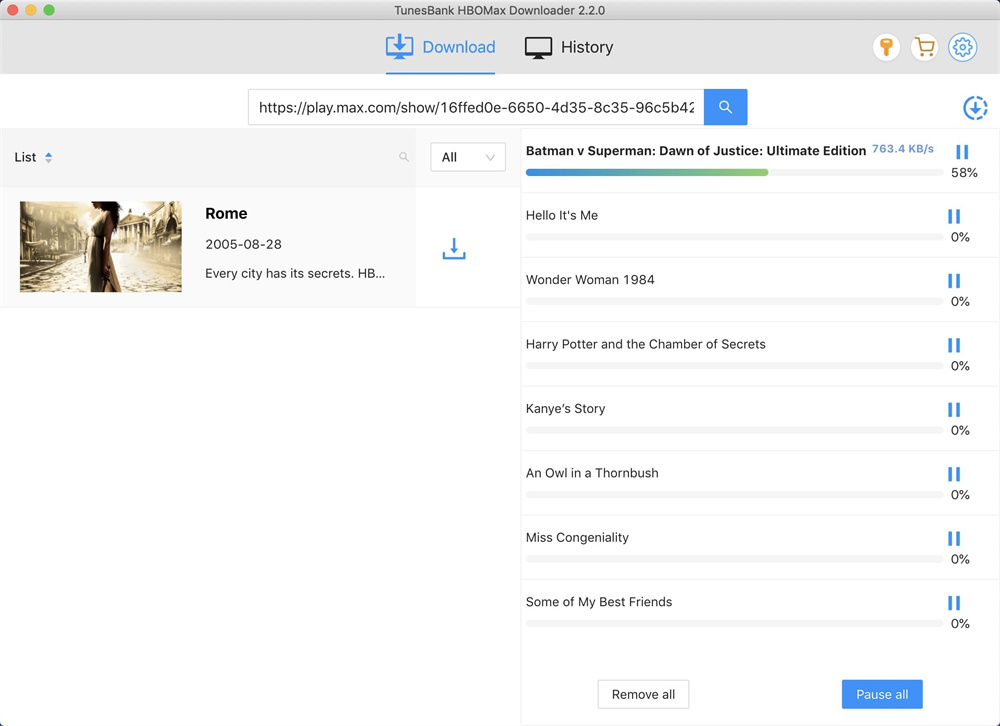1000x726 pixels.
Task: Click the Miss Congeniality progress bar
Action: tap(734, 559)
